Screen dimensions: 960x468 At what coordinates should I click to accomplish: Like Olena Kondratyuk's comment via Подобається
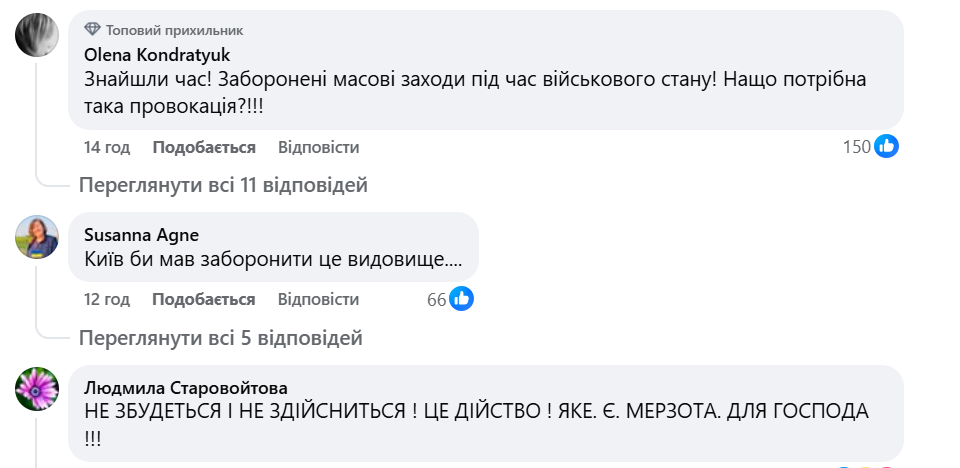point(204,147)
